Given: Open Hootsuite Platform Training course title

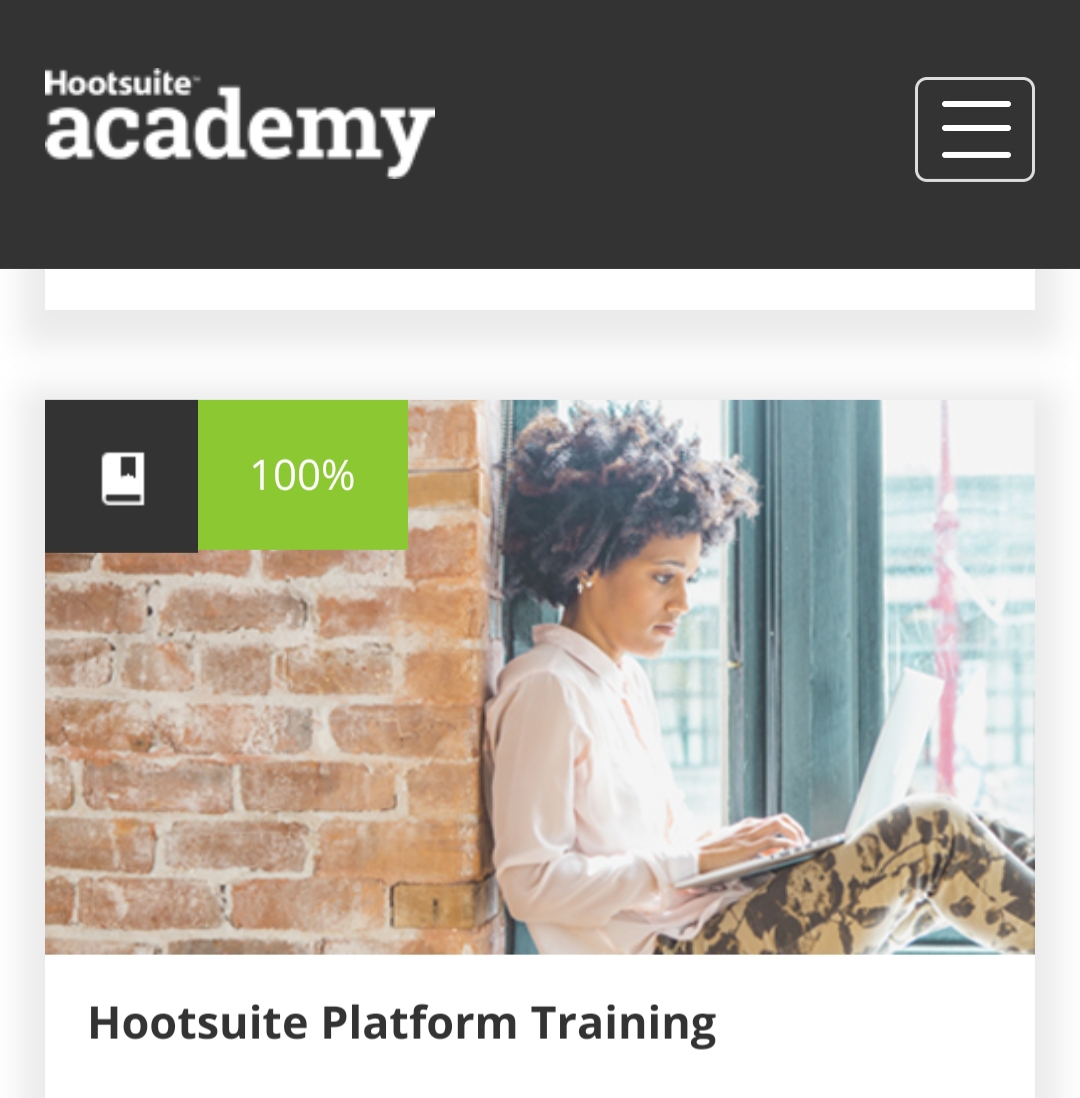Looking at the screenshot, I should pyautogui.click(x=402, y=1023).
